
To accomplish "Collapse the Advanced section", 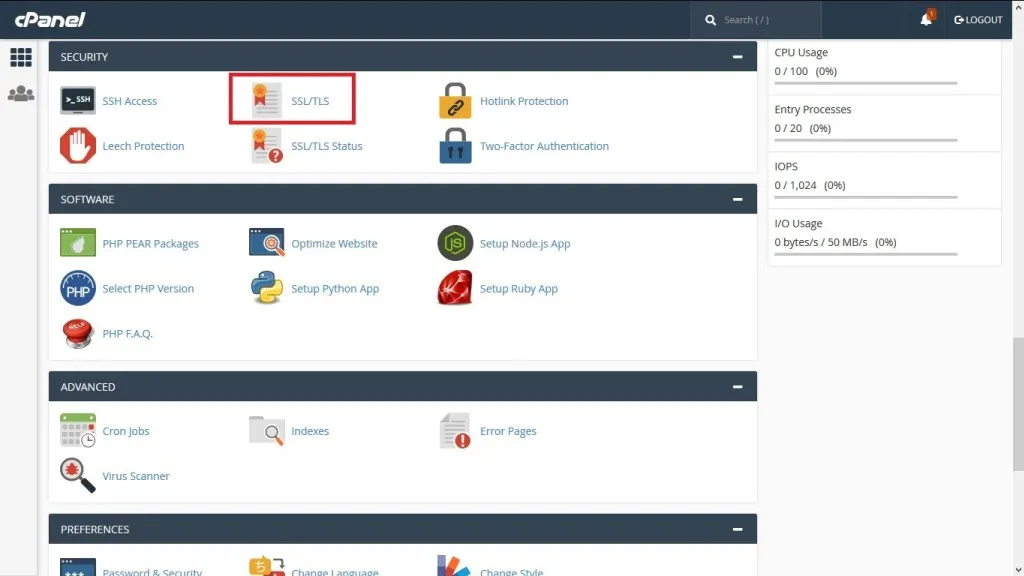I will [x=737, y=387].
